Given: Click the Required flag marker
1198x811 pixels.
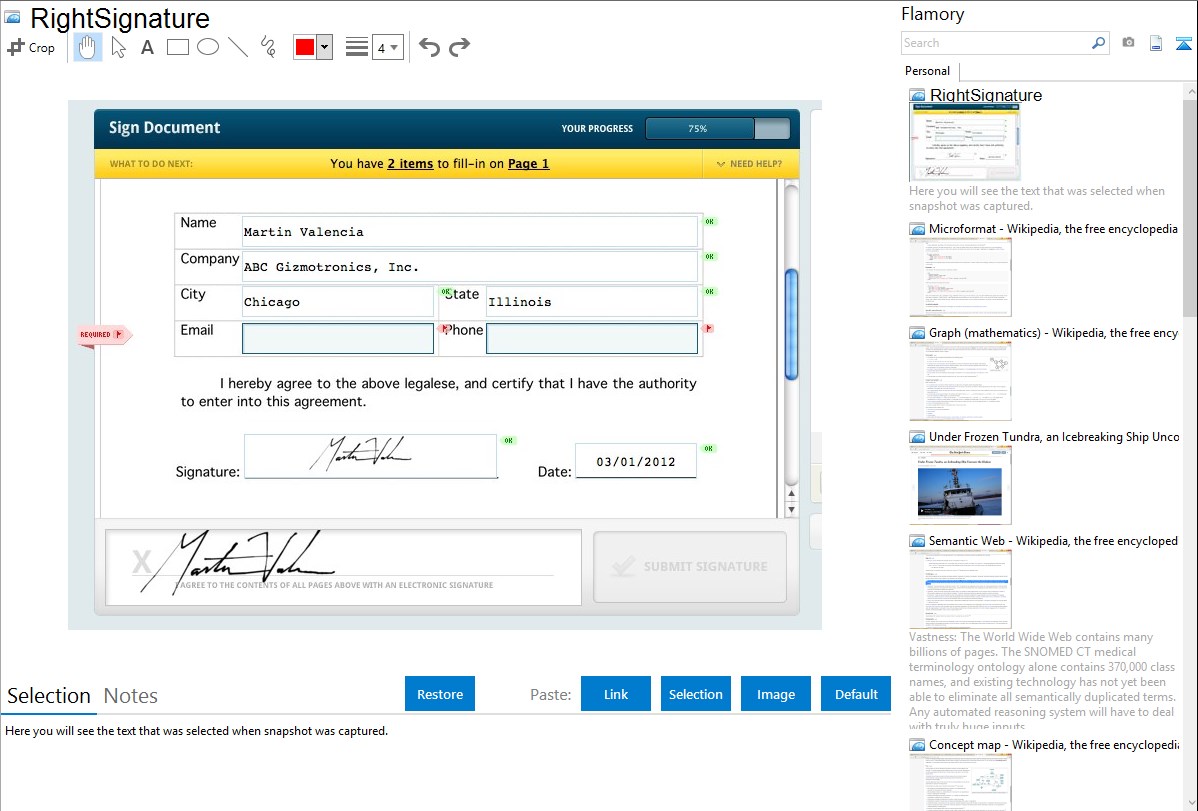Looking at the screenshot, I should pyautogui.click(x=105, y=335).
